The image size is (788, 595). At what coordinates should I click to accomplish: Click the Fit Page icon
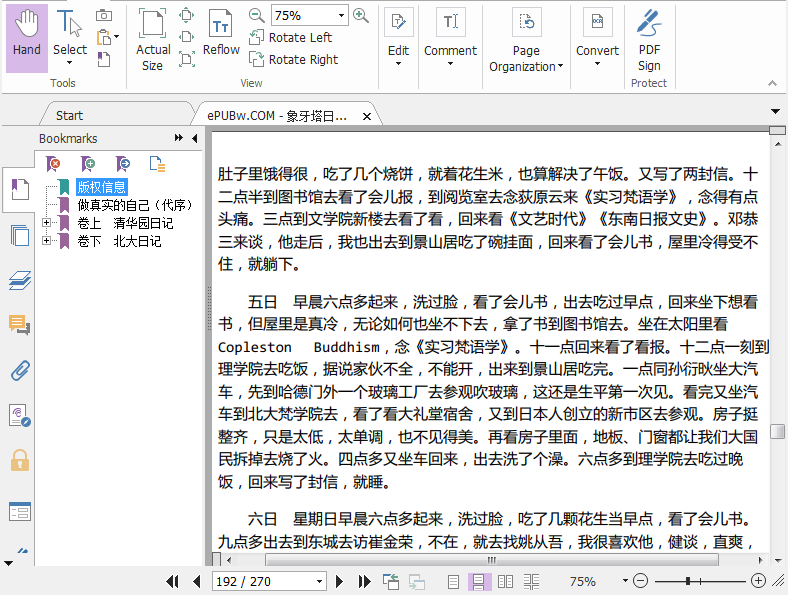[186, 15]
